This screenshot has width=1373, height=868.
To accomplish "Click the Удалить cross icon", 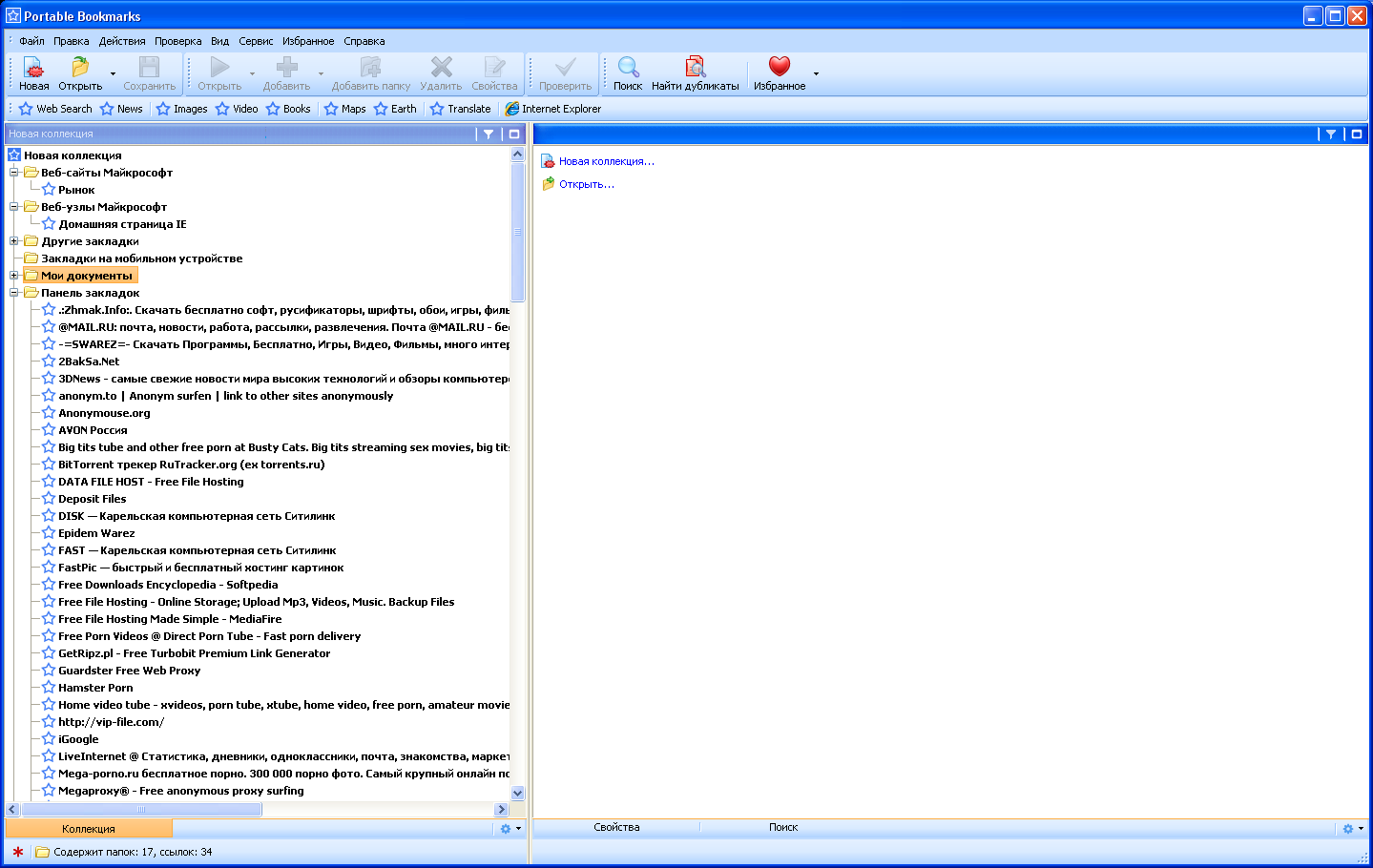I will pos(441,67).
